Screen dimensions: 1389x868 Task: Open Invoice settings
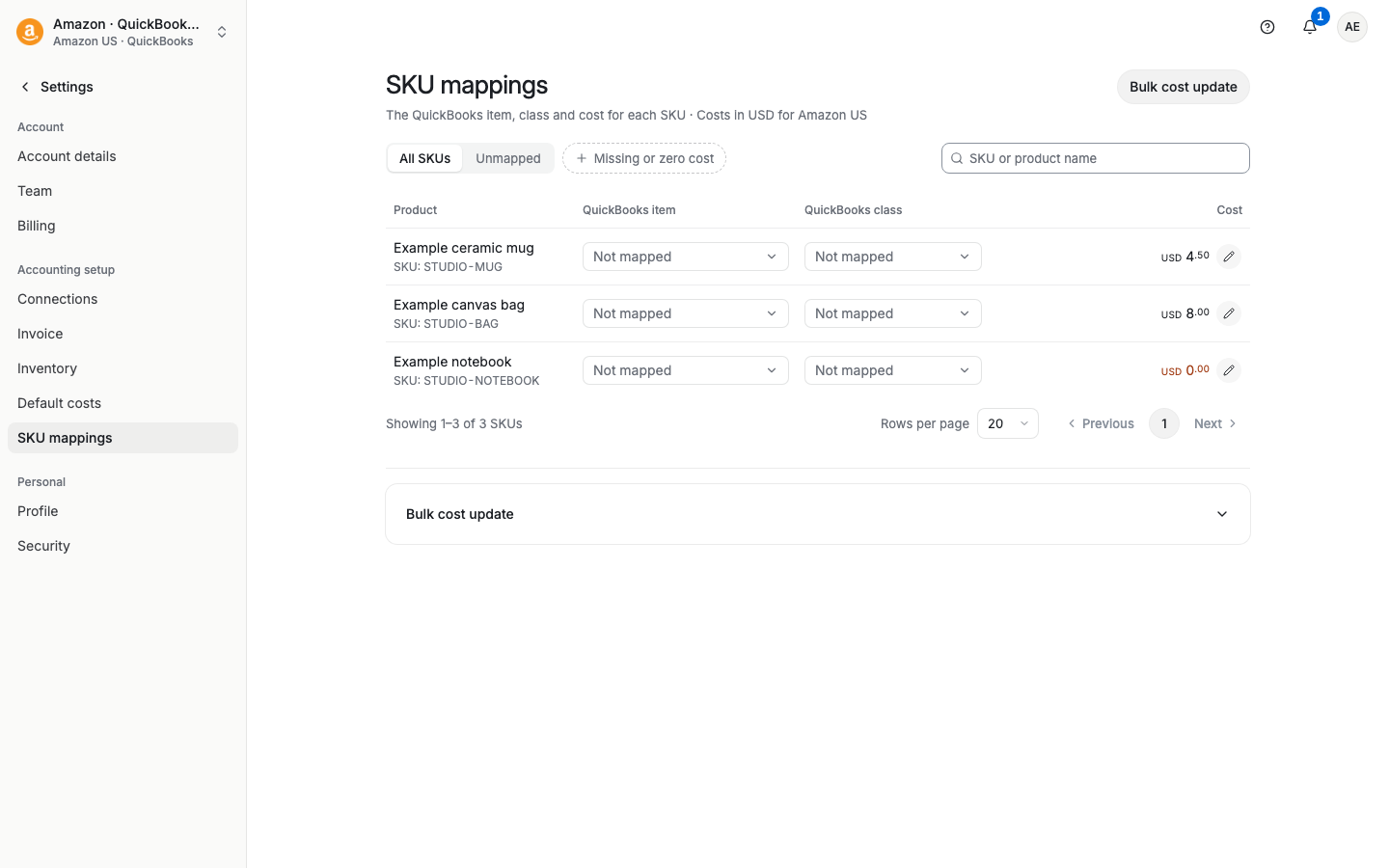(x=123, y=334)
